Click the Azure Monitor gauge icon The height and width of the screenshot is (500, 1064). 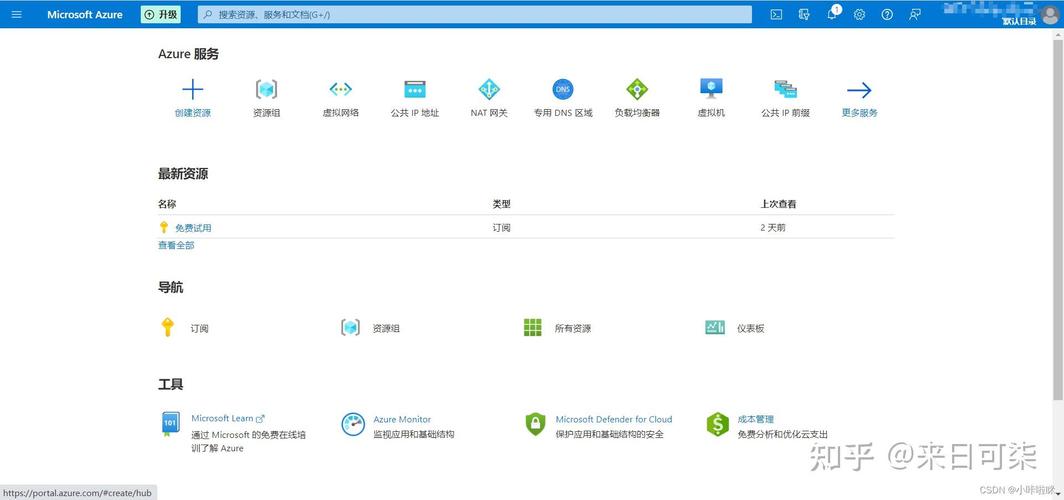(353, 425)
